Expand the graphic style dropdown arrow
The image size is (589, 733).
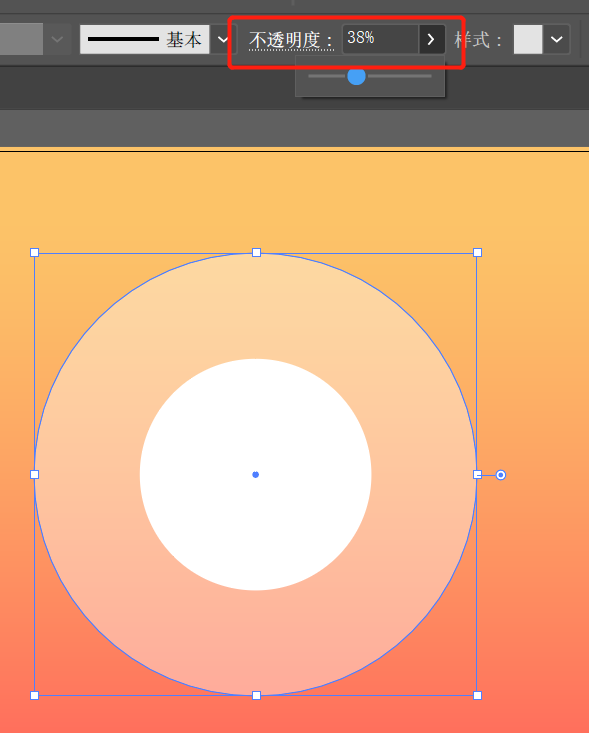coord(556,39)
